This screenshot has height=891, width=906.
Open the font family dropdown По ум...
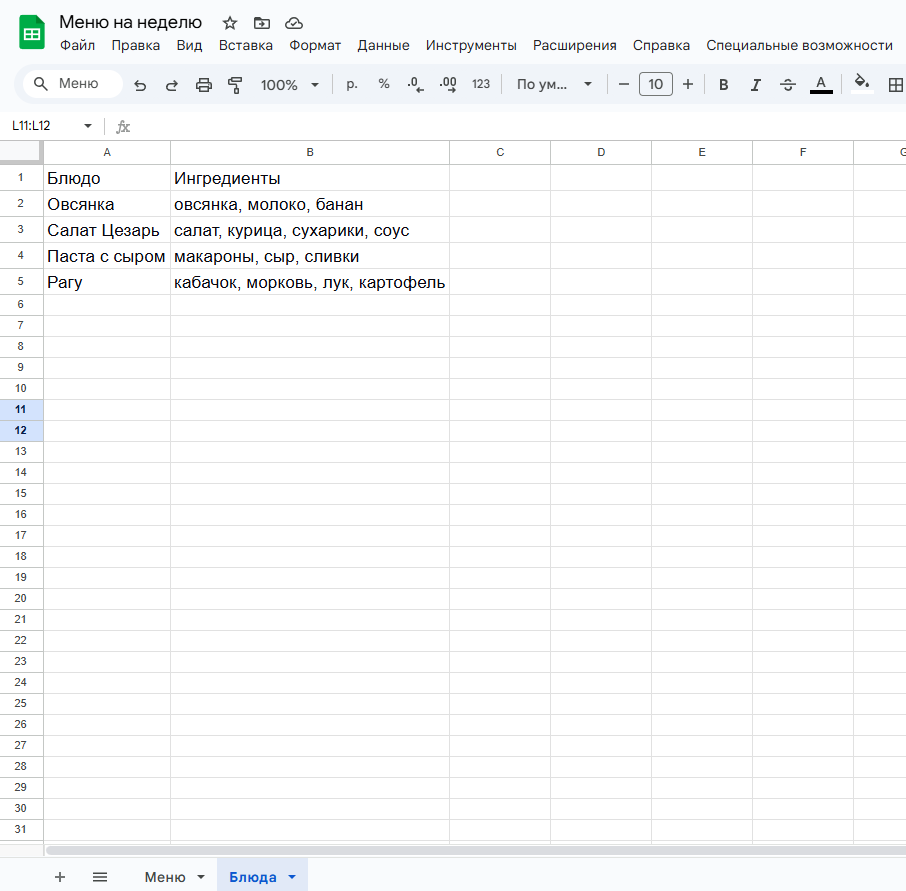554,84
